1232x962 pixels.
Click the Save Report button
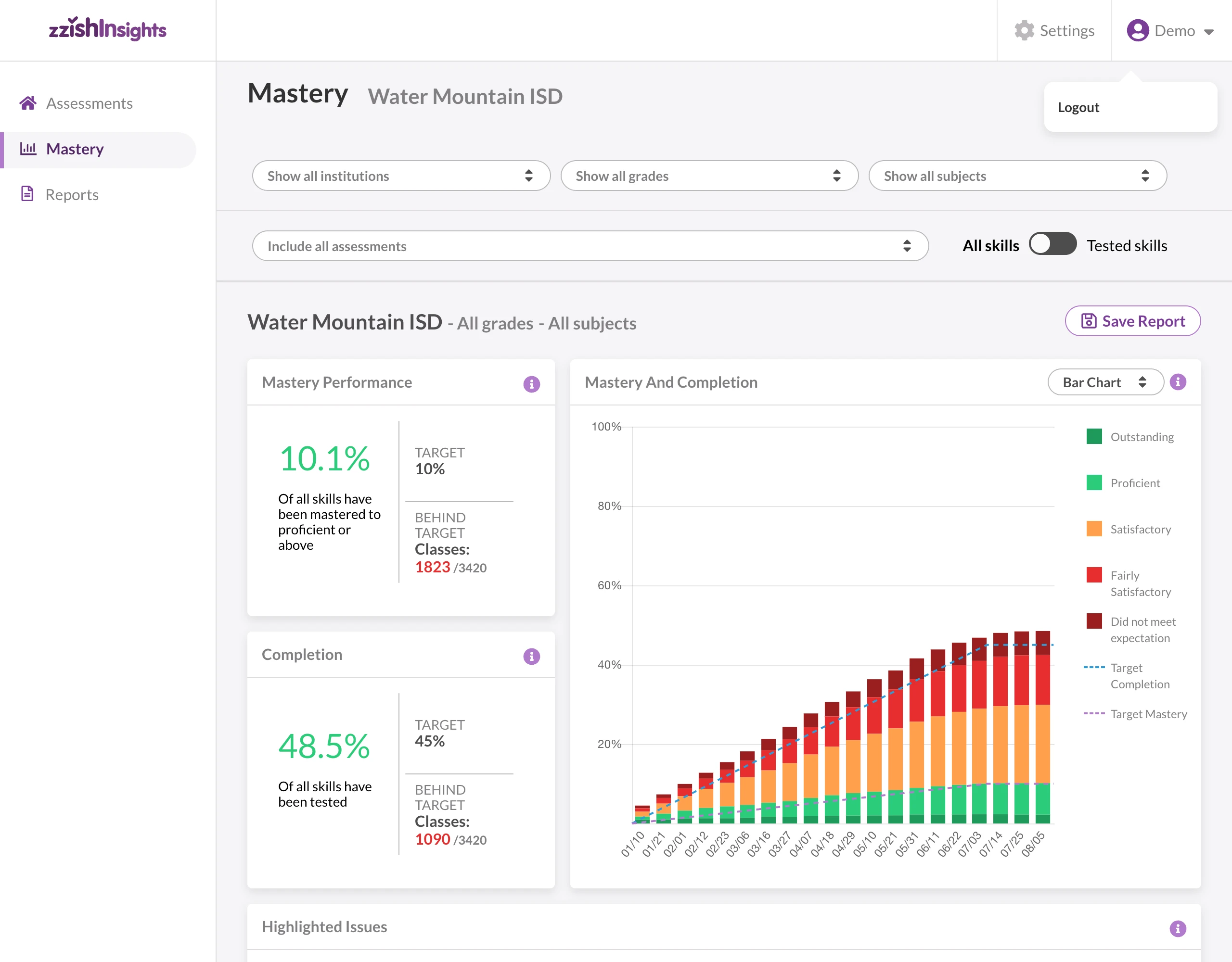coord(1133,321)
